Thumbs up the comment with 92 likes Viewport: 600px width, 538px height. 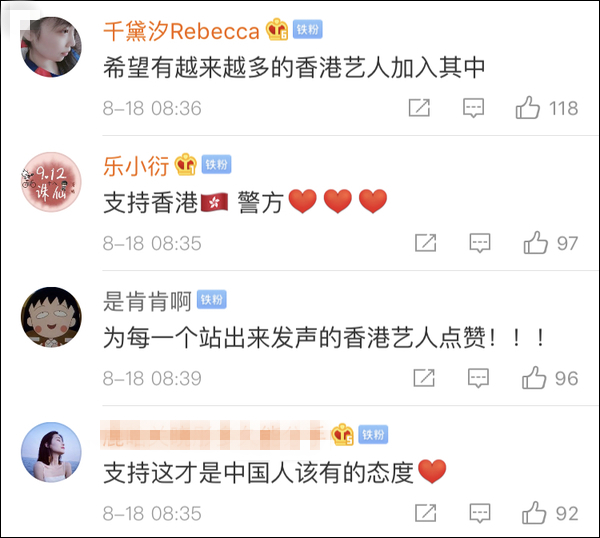pyautogui.click(x=534, y=513)
